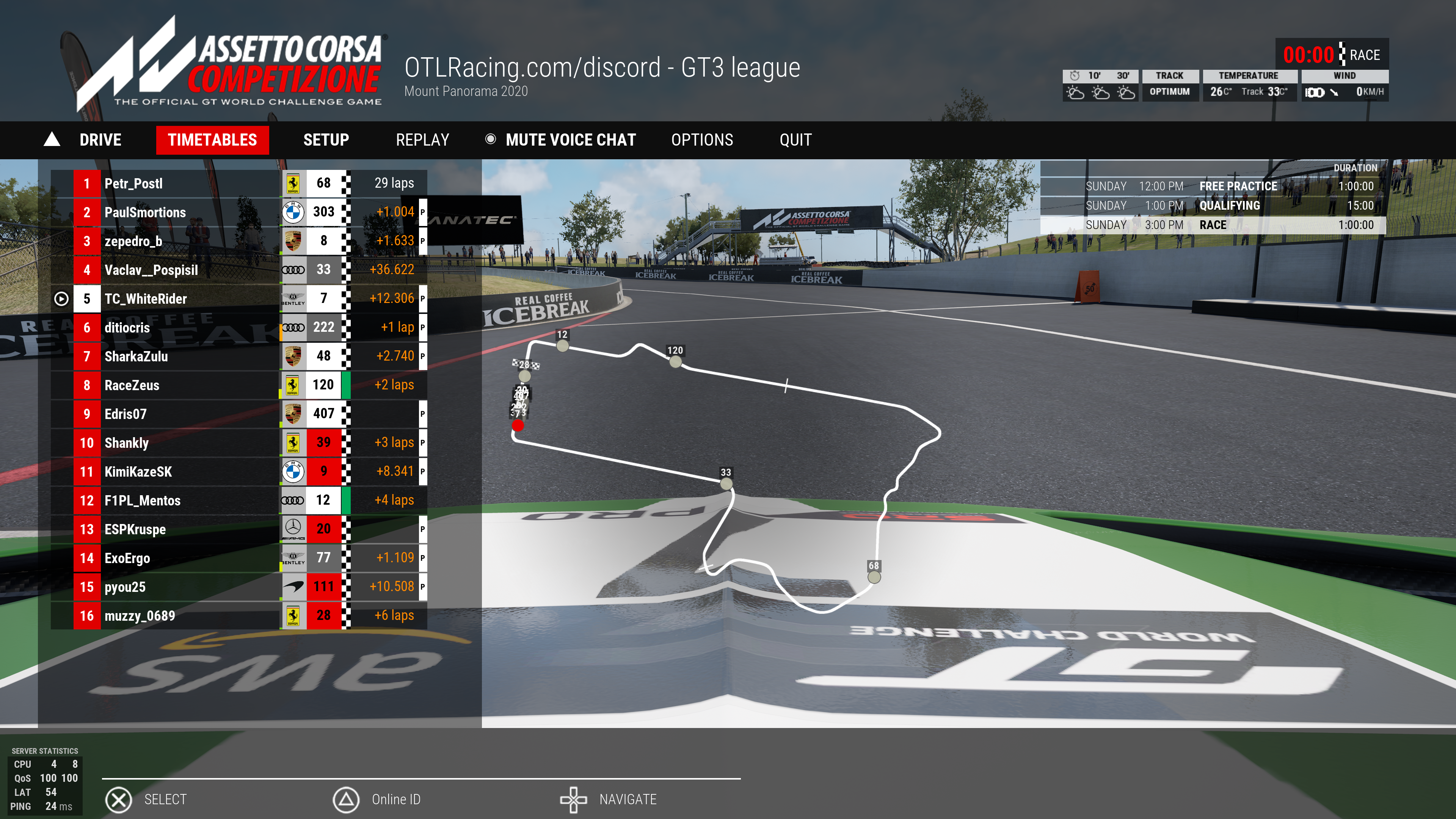Click red car number 39 swatch
The image size is (1456, 819).
click(323, 442)
